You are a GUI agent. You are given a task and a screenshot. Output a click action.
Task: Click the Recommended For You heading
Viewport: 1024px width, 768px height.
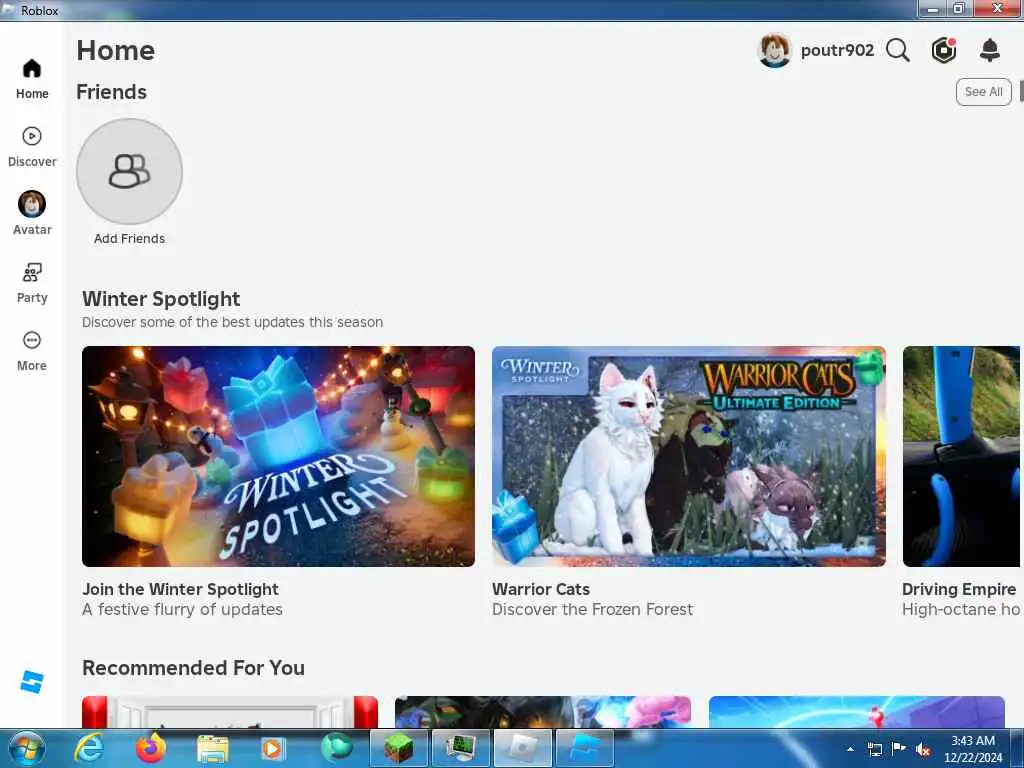pos(193,668)
